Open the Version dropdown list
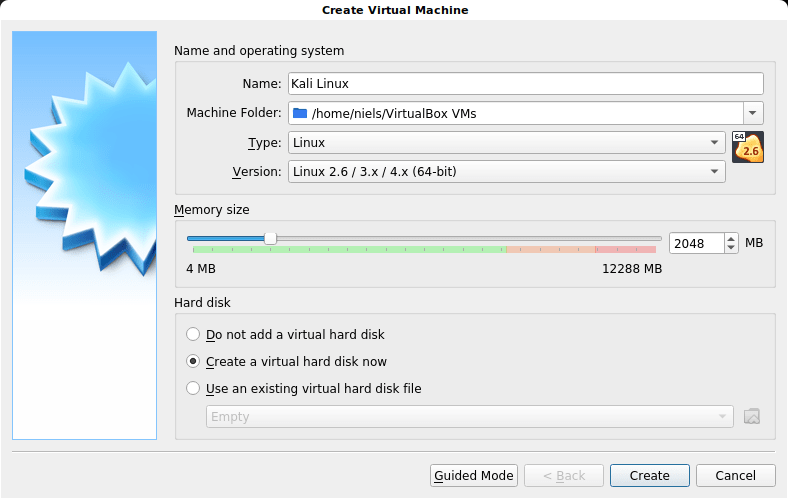The image size is (788, 499). (x=507, y=172)
